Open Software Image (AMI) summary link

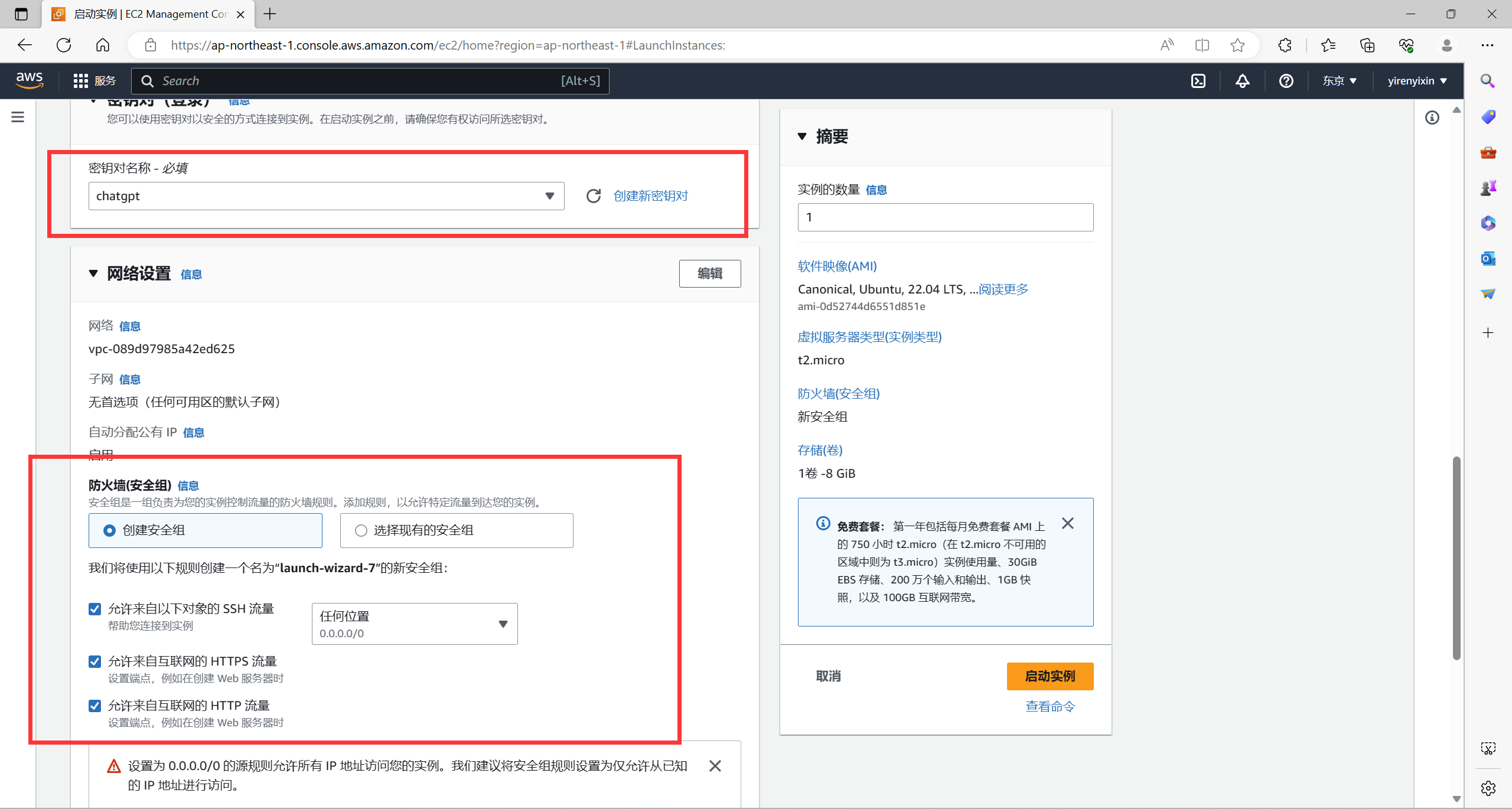coord(837,266)
